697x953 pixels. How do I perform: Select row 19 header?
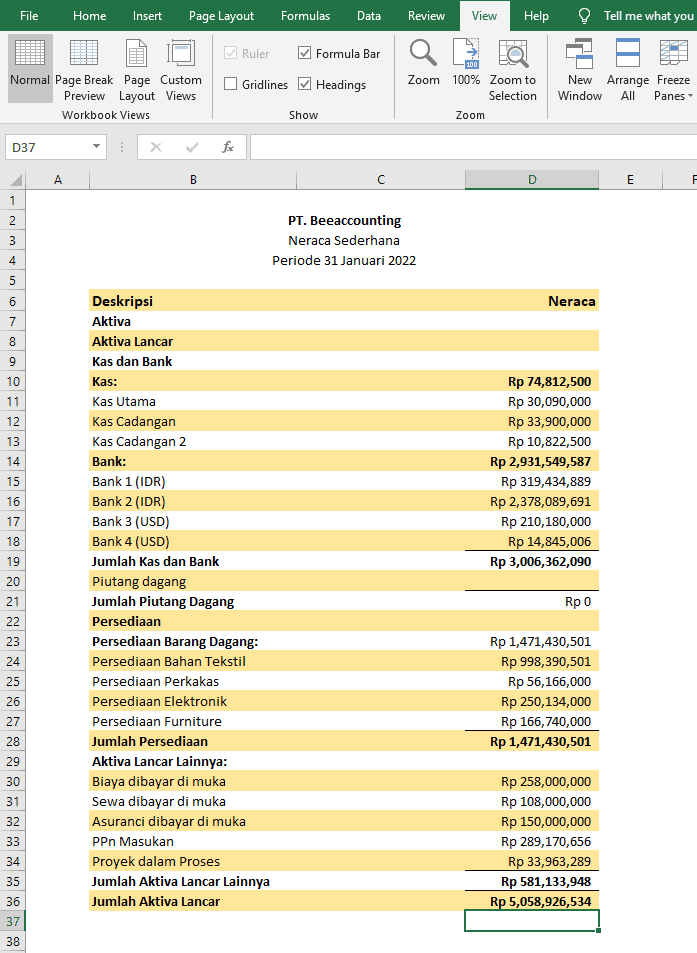[13, 562]
